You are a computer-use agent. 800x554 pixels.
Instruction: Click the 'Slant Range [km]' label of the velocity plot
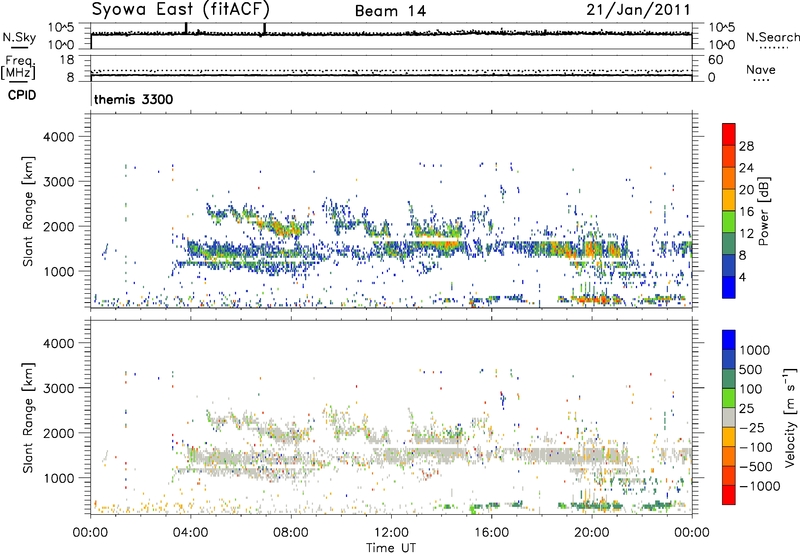28,418
